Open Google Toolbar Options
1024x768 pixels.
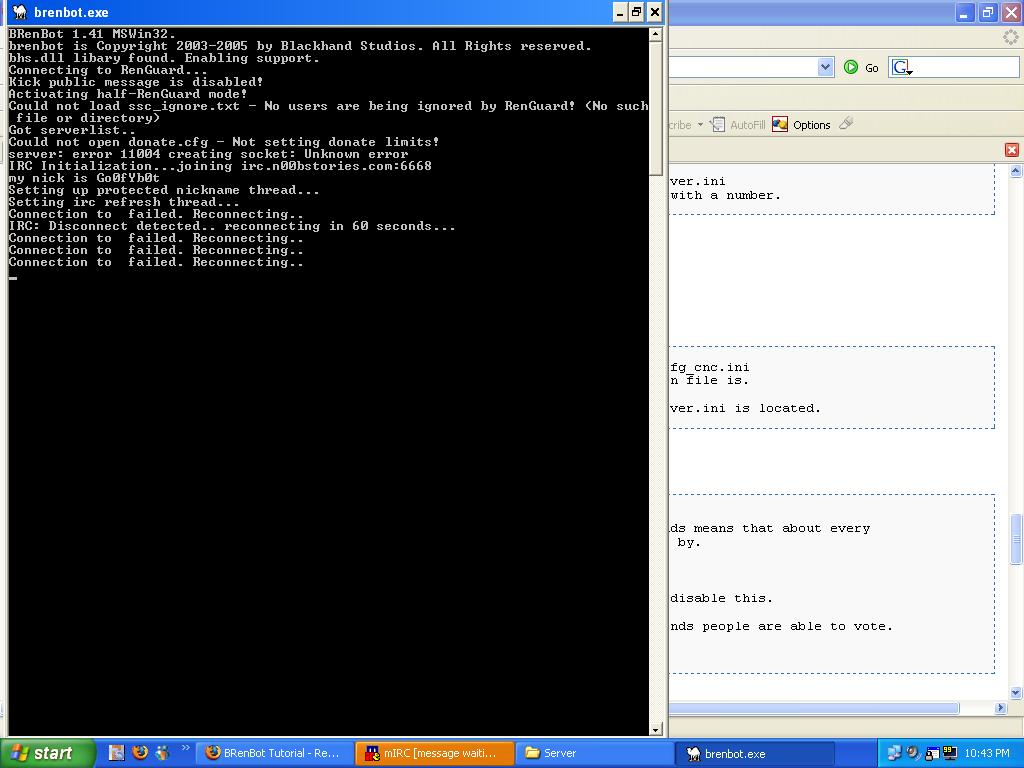coord(801,125)
